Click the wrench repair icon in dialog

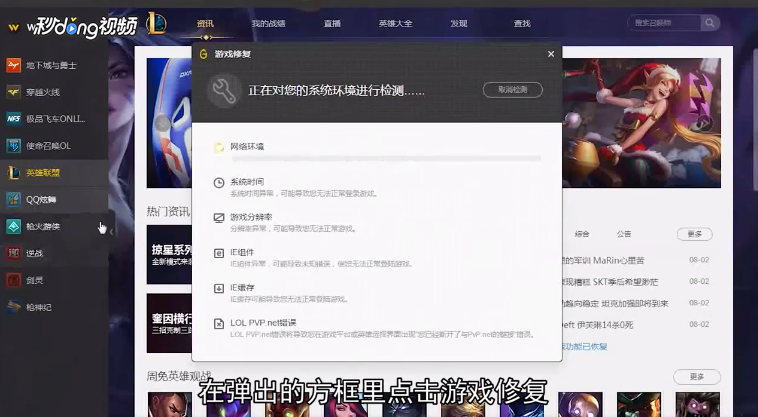[x=224, y=90]
